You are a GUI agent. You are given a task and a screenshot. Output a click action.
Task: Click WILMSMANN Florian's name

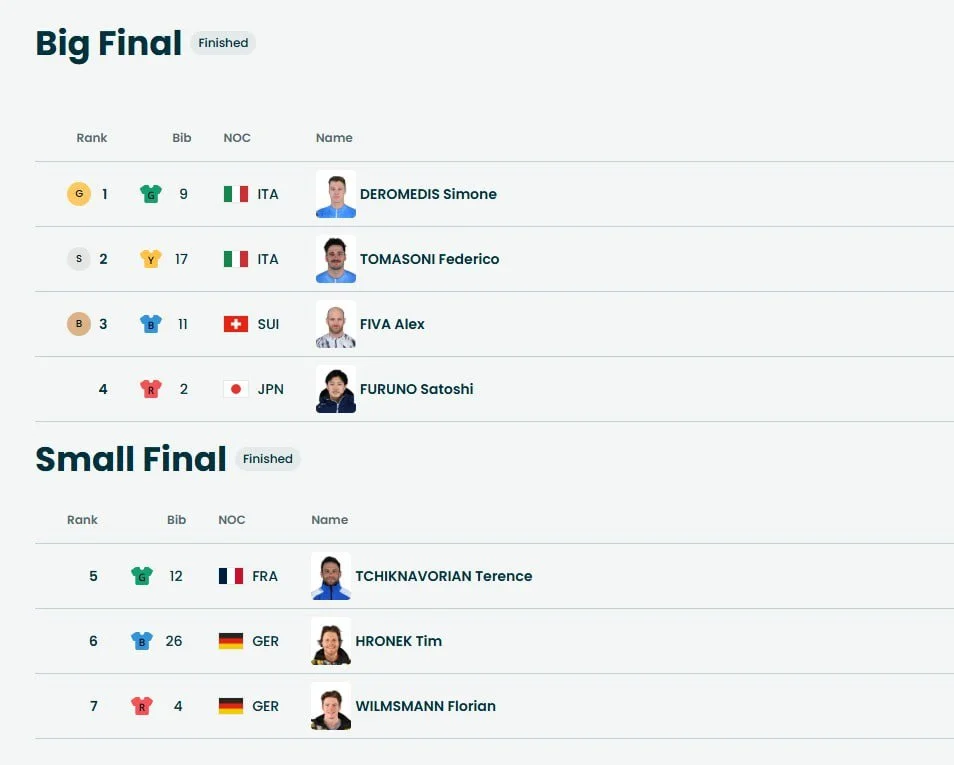click(x=425, y=706)
